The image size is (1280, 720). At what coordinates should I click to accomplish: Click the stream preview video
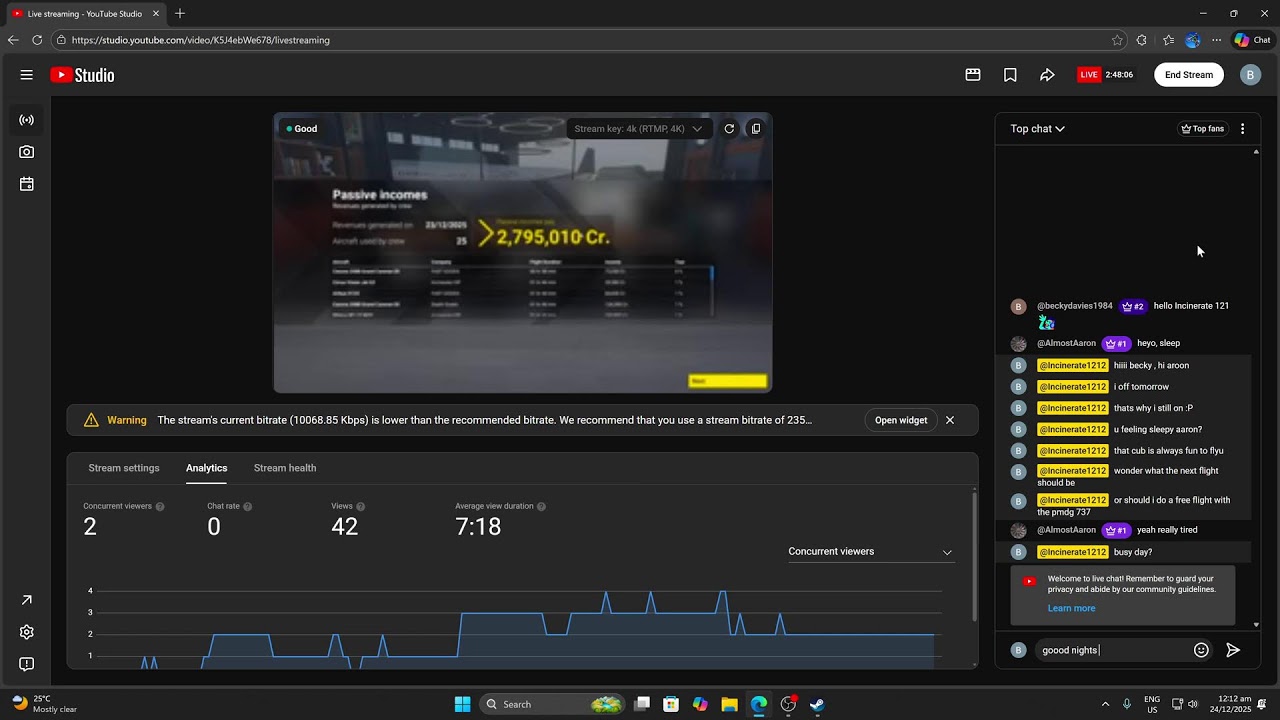tap(523, 253)
